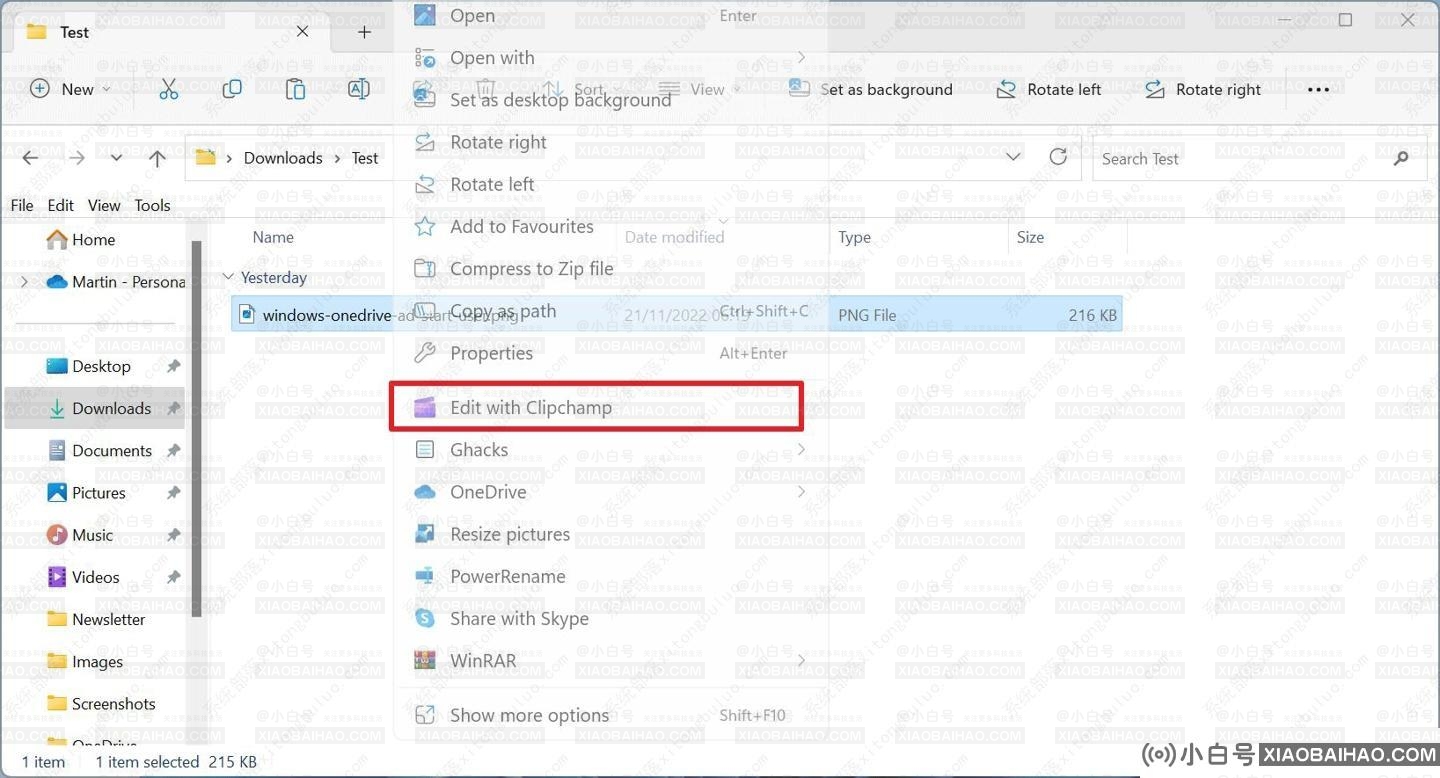Viewport: 1440px width, 778px height.
Task: Go back with the left arrow
Action: (30, 158)
